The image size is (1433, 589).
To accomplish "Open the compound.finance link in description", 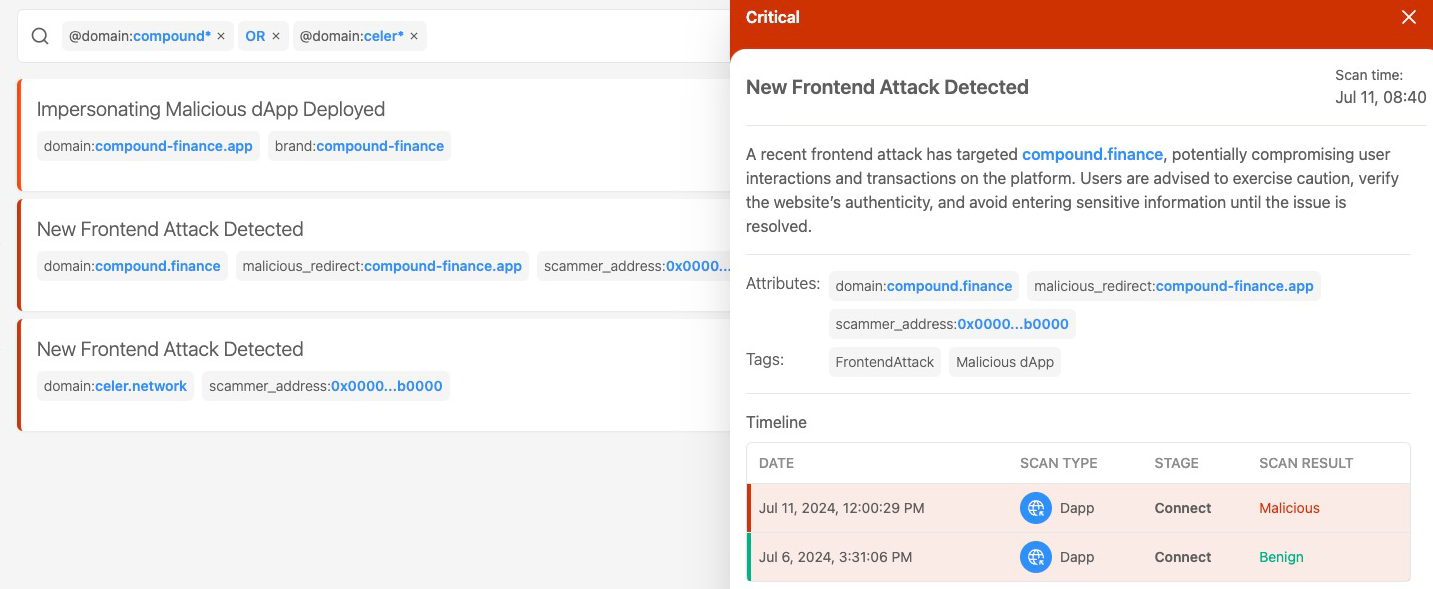I will (1092, 154).
